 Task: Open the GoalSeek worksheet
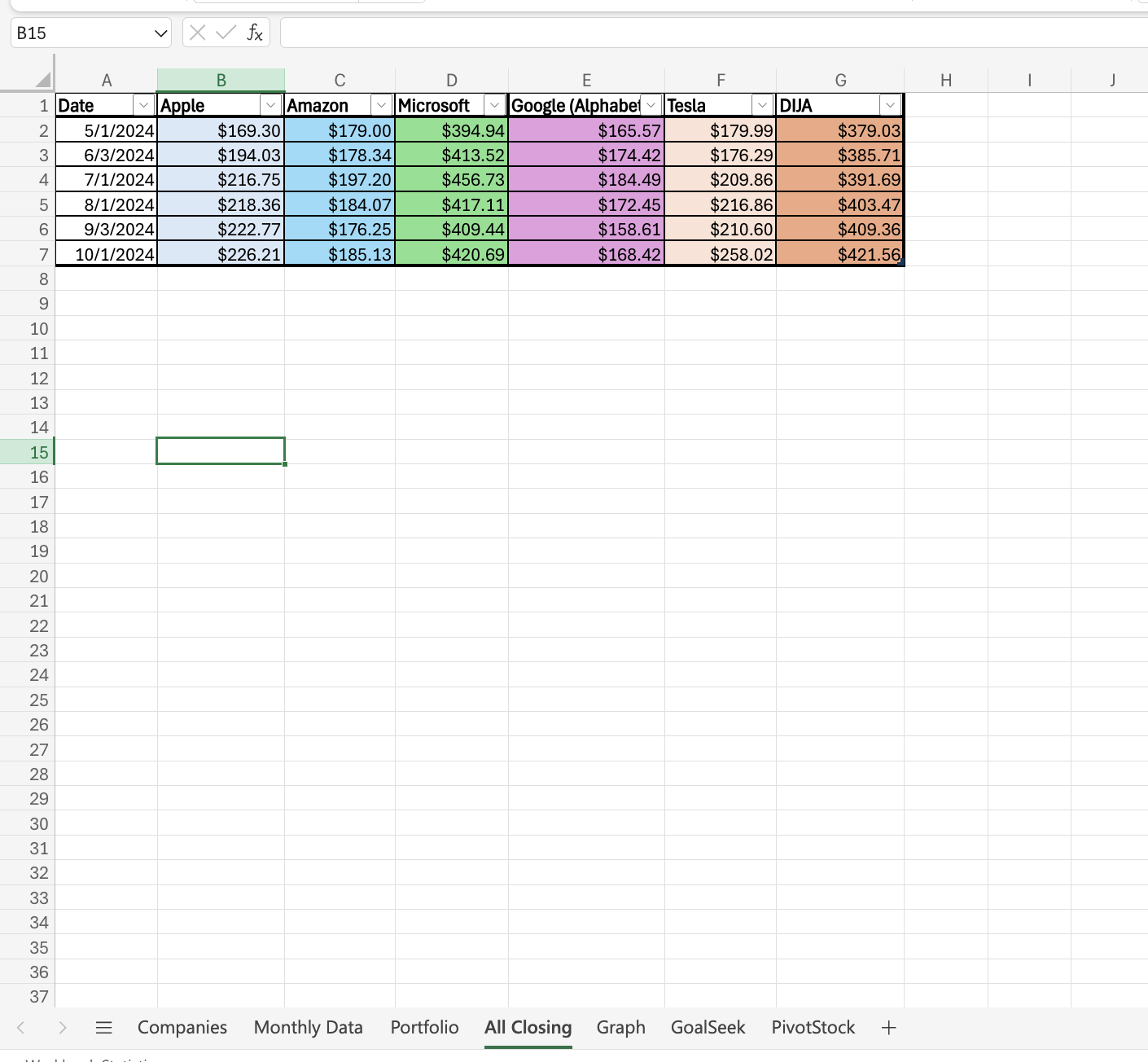click(708, 1027)
